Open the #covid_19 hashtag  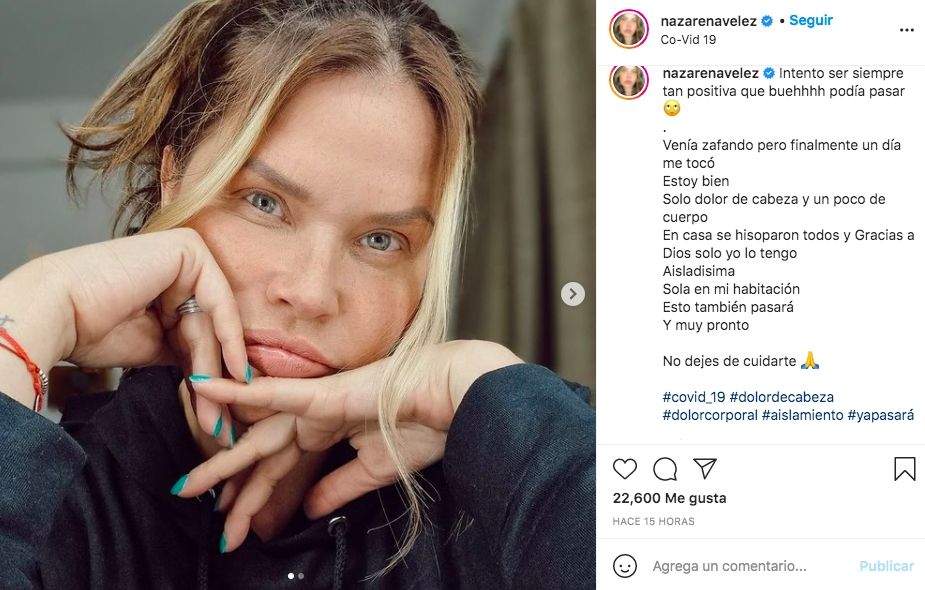694,397
